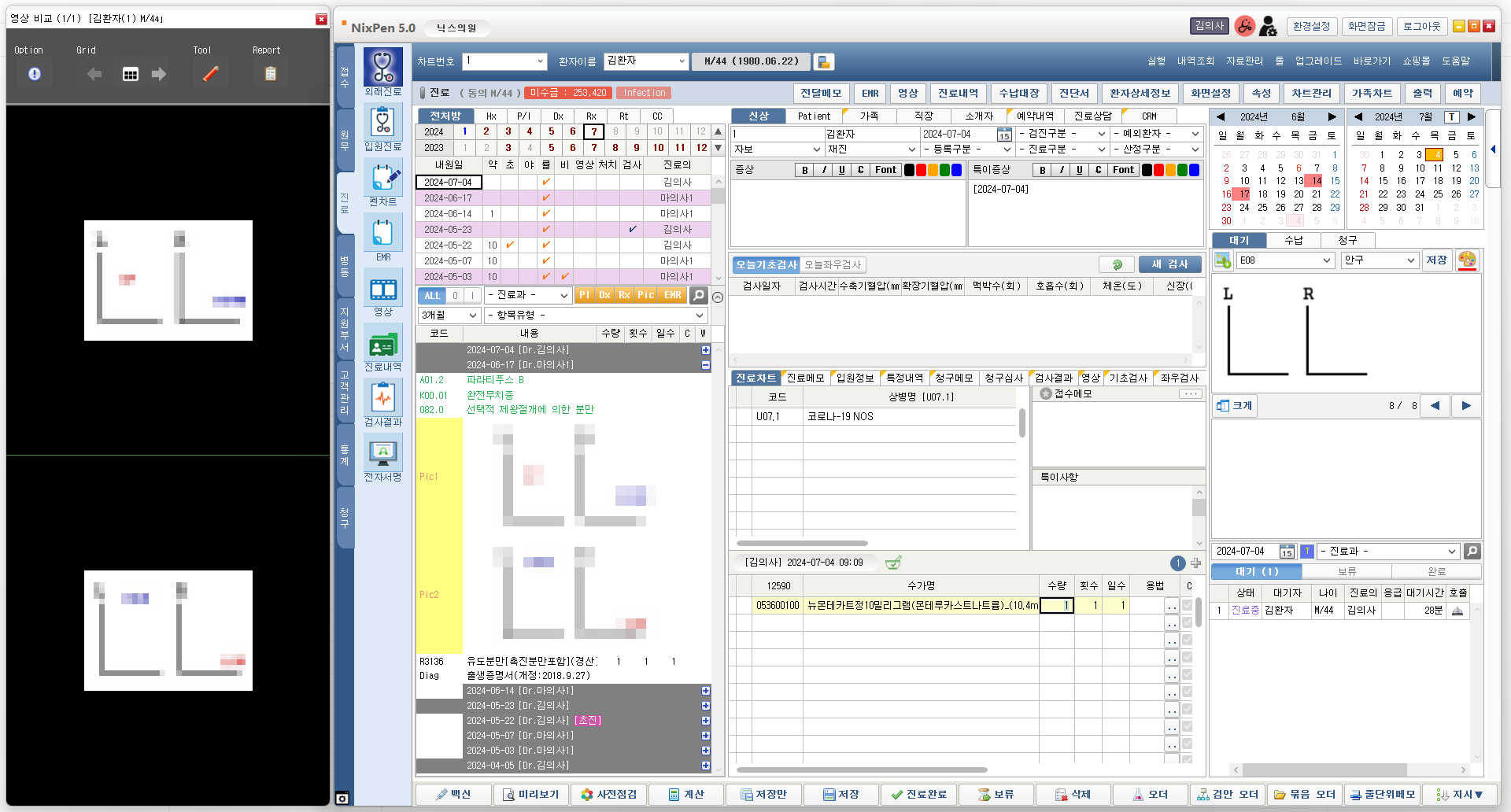Open the 안구 dropdown
1511x812 pixels.
click(1379, 260)
